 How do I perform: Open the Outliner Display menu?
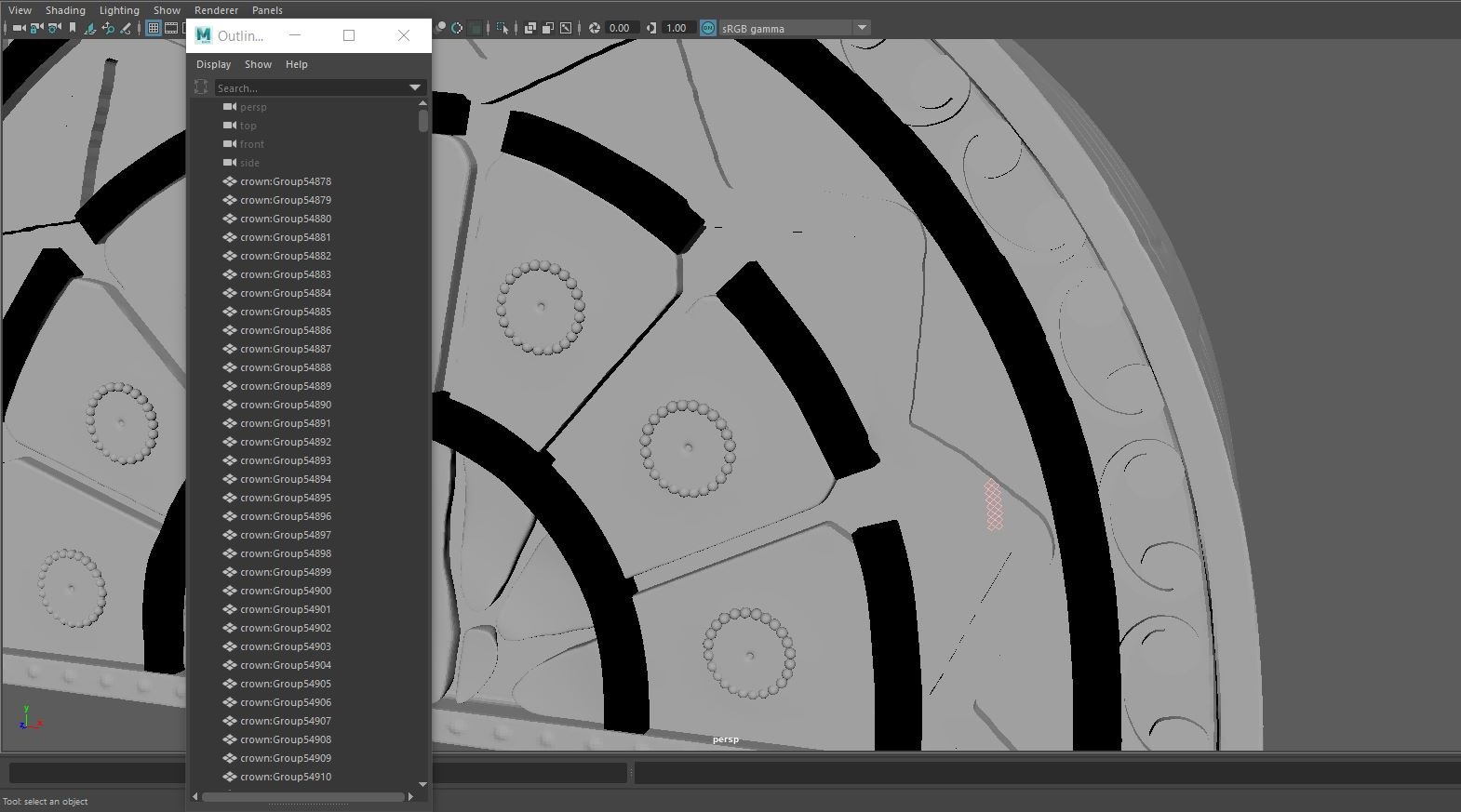pos(213,64)
